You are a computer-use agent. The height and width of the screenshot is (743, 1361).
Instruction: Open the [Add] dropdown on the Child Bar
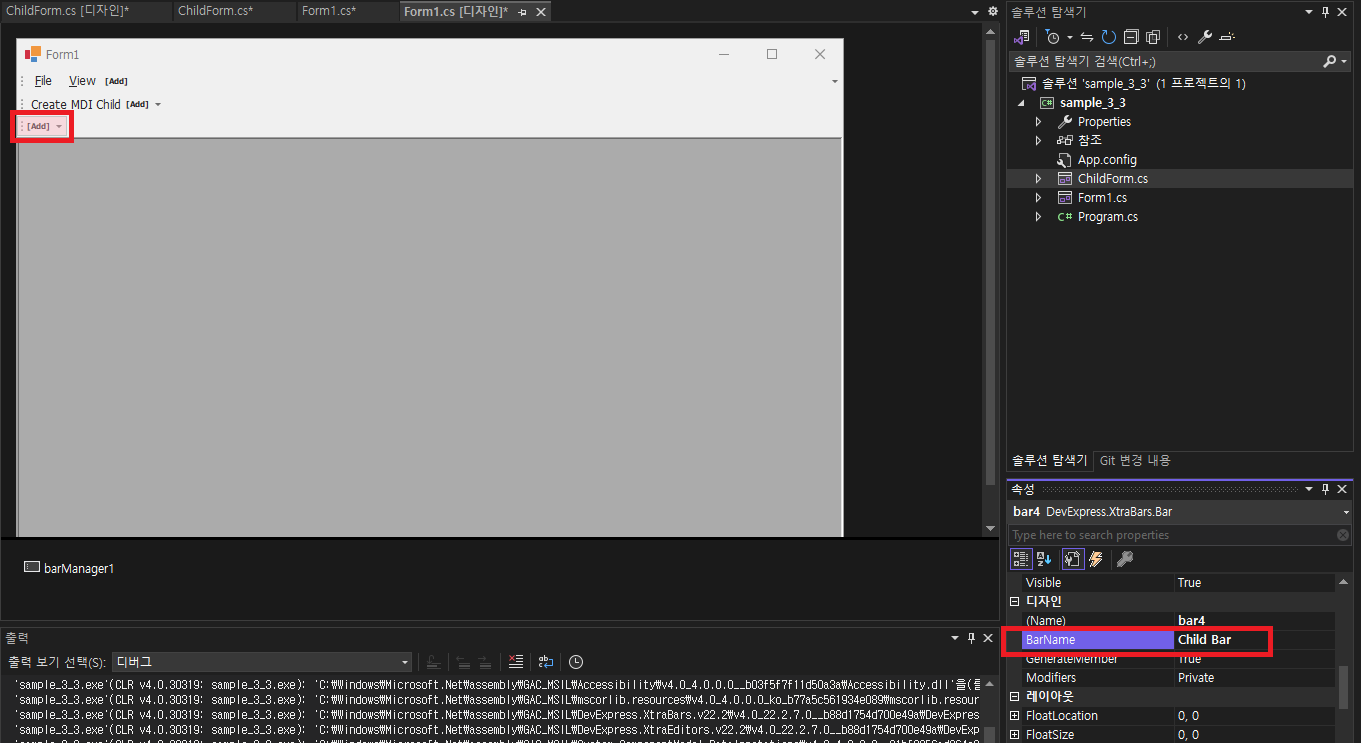59,126
